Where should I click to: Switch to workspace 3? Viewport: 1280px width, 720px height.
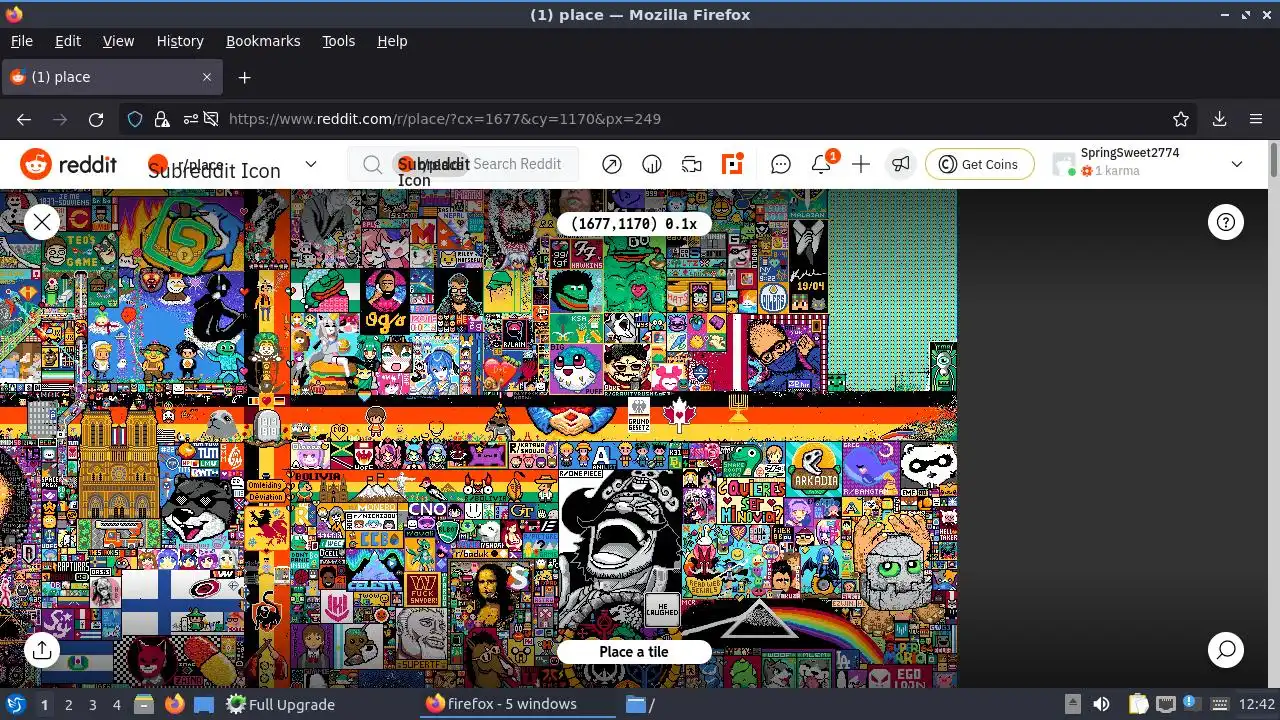click(92, 704)
